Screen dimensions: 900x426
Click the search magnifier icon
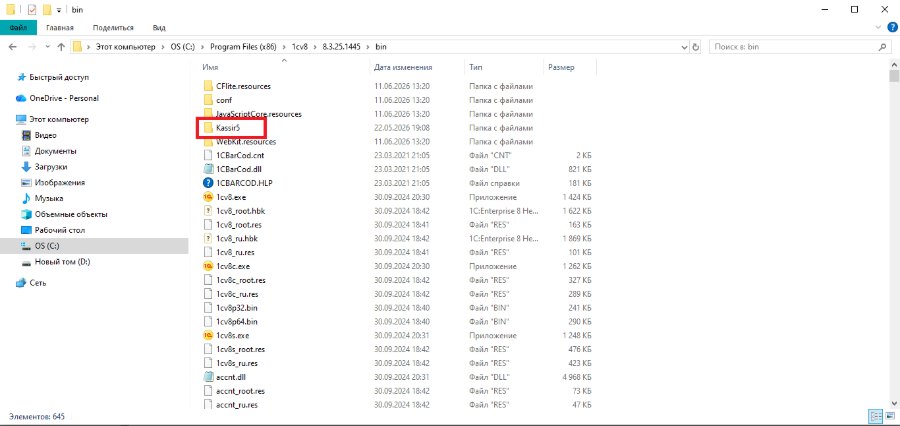pyautogui.click(x=883, y=47)
